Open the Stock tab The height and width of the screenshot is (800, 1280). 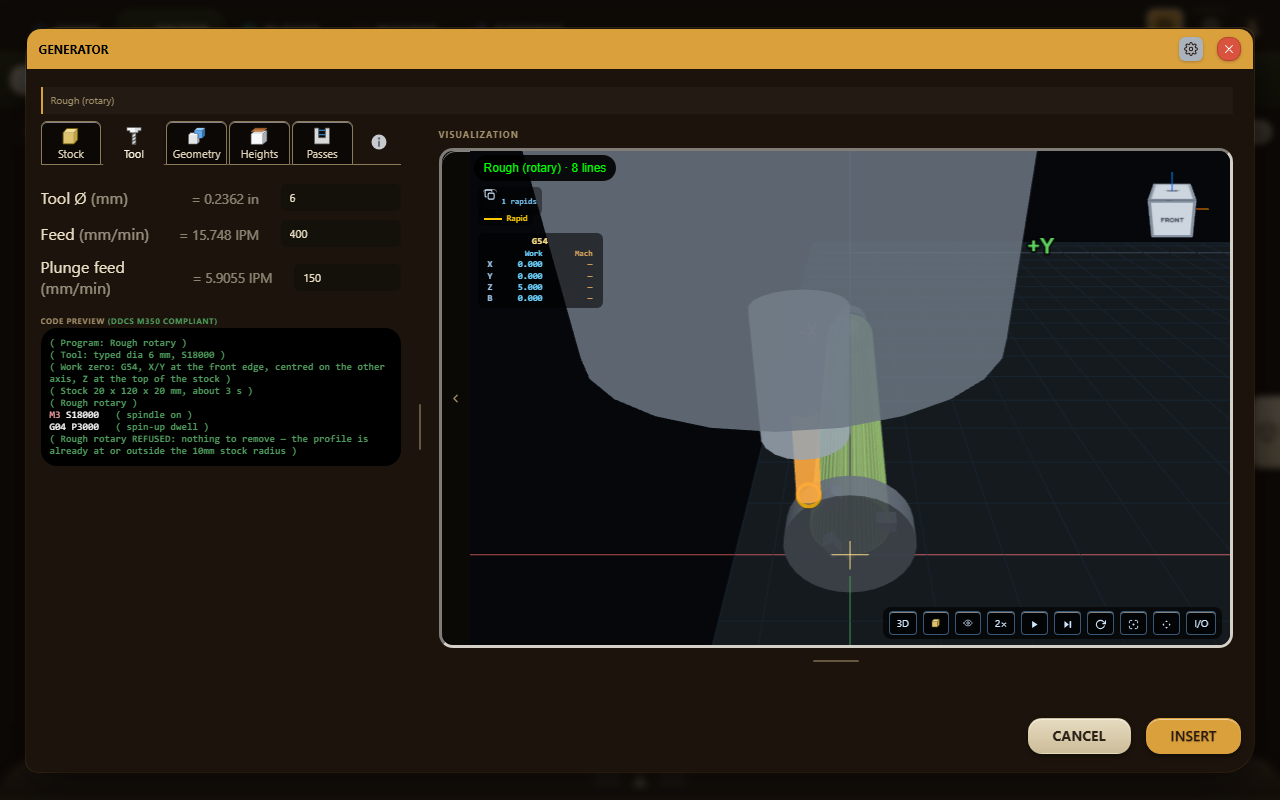point(71,143)
